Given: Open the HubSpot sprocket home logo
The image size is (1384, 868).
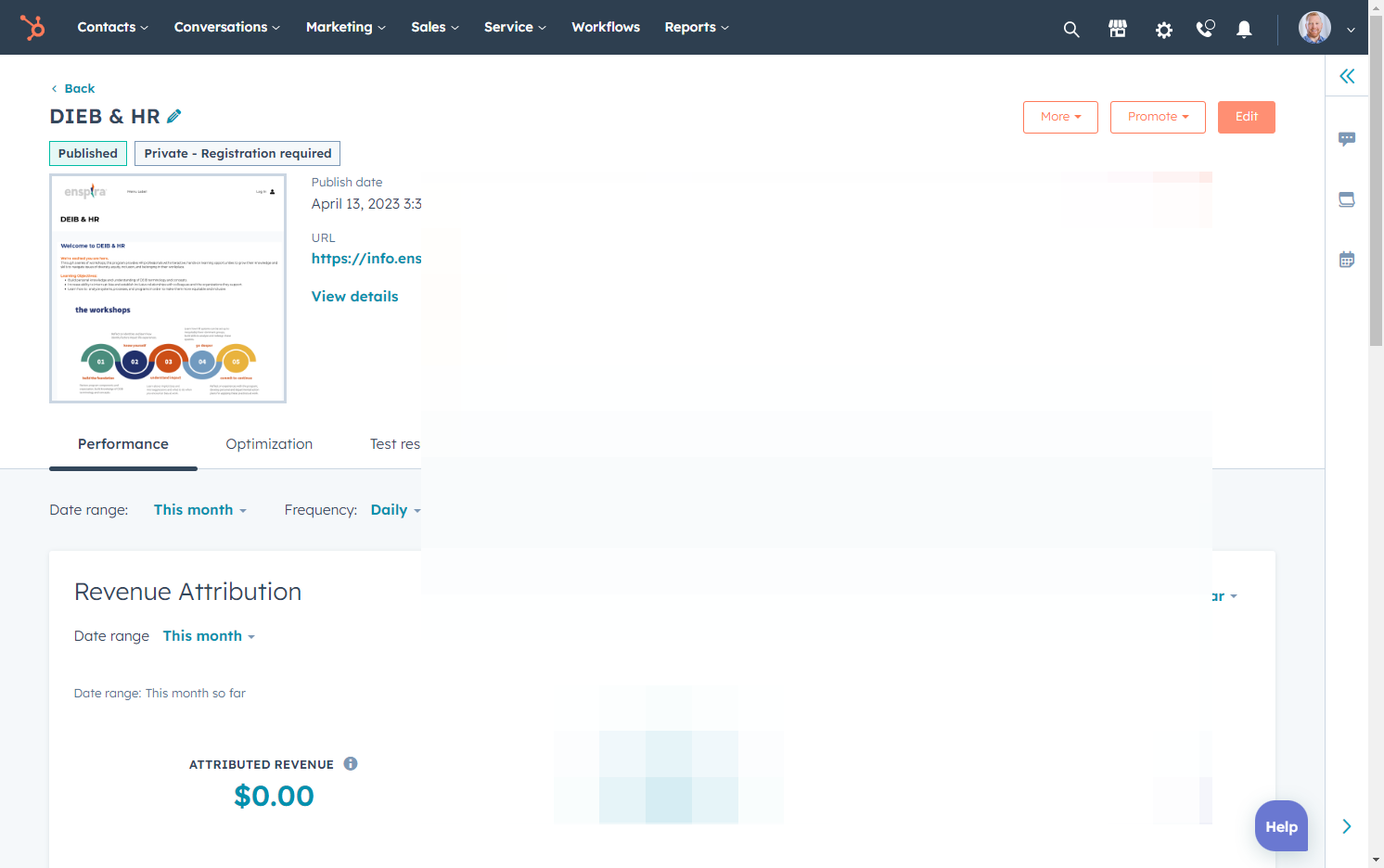Looking at the screenshot, I should (32, 28).
